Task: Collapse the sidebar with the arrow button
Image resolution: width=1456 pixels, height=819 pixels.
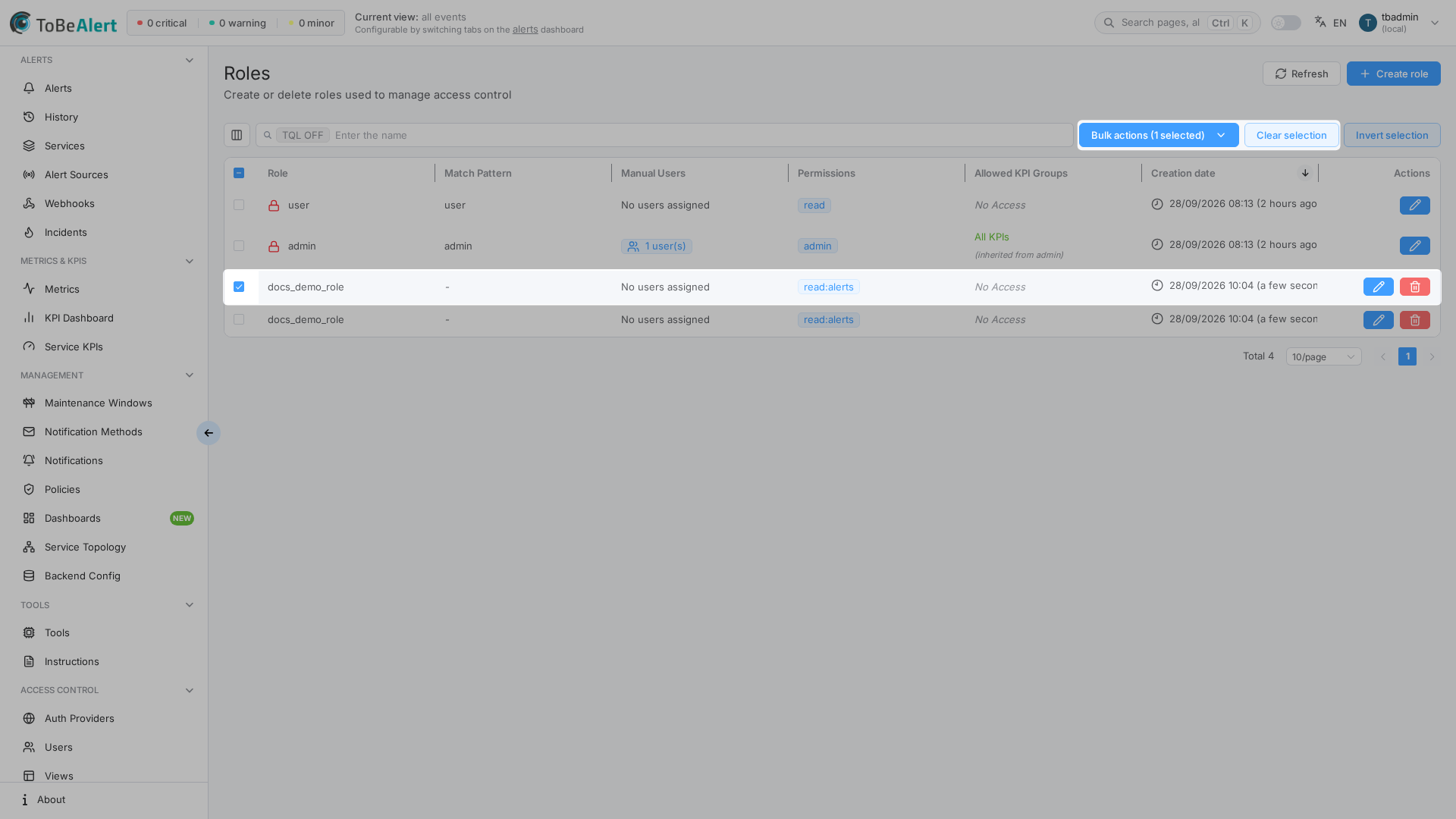Action: 209,433
